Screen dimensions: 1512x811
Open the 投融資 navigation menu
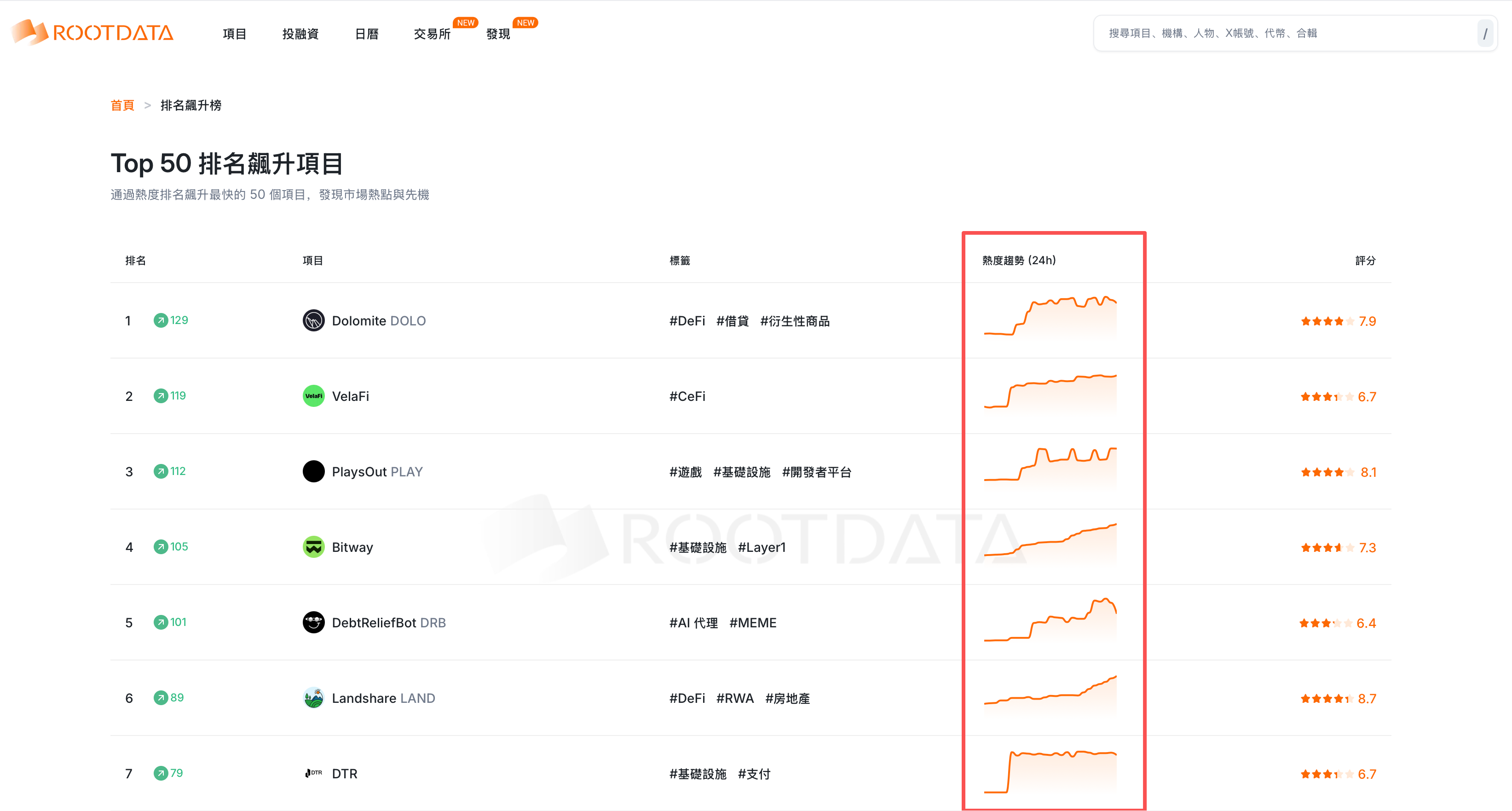coord(300,34)
